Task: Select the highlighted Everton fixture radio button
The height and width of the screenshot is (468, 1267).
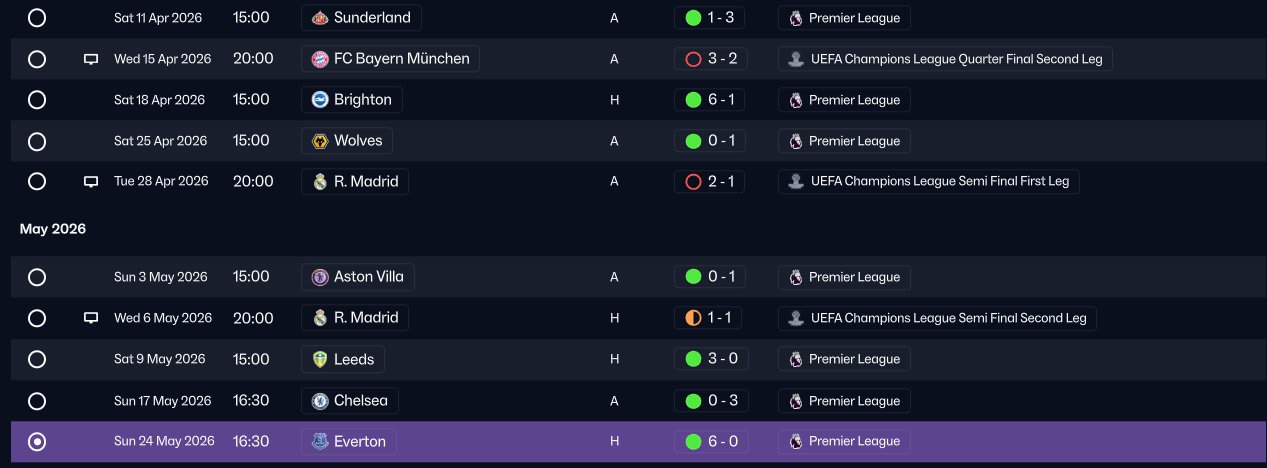Action: click(x=37, y=441)
